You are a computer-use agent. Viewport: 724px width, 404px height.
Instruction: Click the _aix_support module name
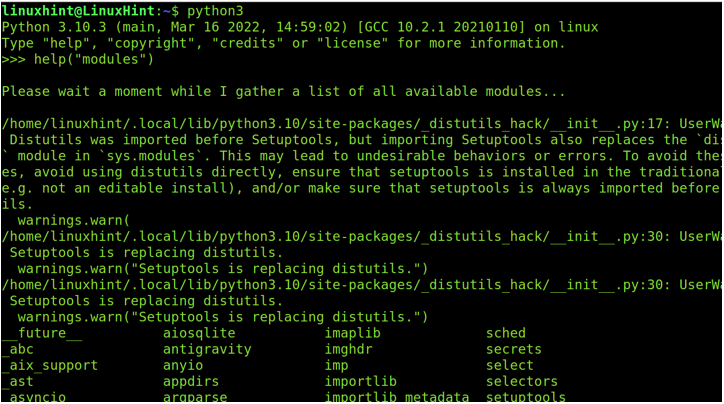(x=50, y=366)
